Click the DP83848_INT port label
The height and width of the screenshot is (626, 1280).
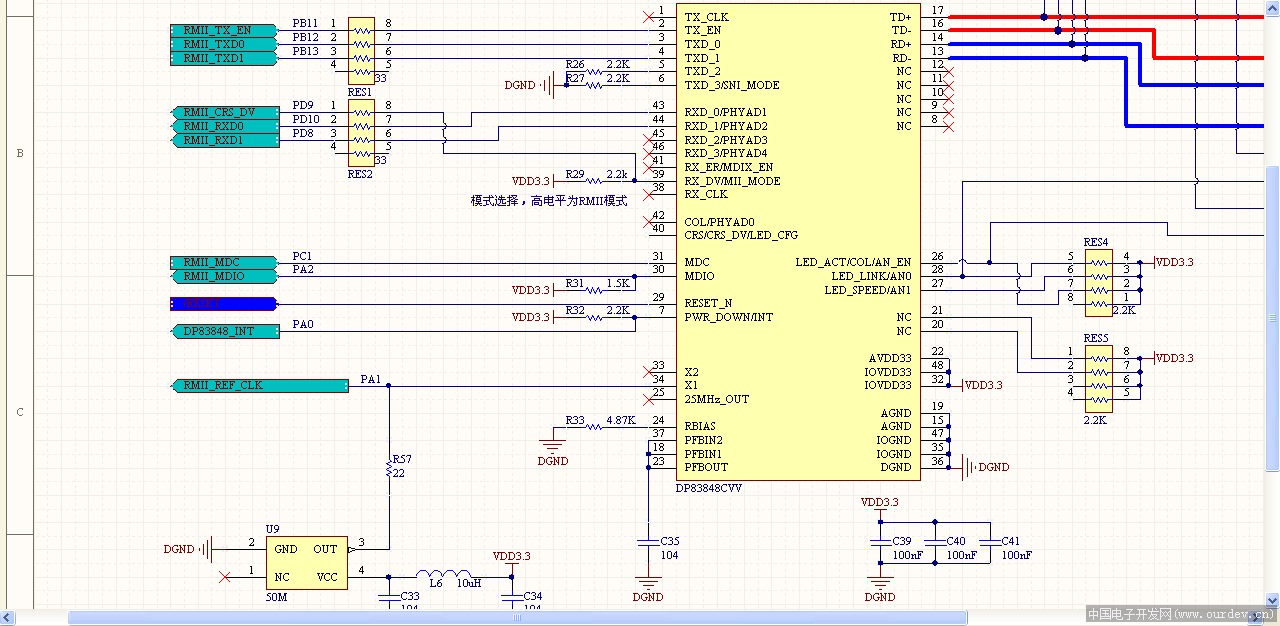pos(224,330)
